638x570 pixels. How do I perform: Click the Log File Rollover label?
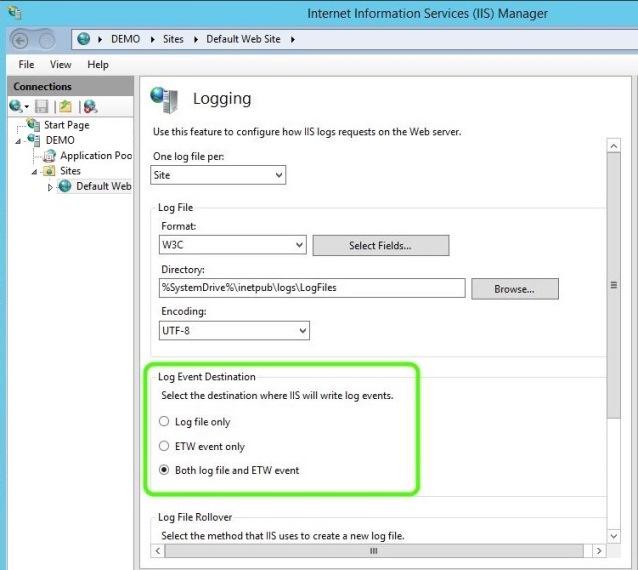pos(195,517)
